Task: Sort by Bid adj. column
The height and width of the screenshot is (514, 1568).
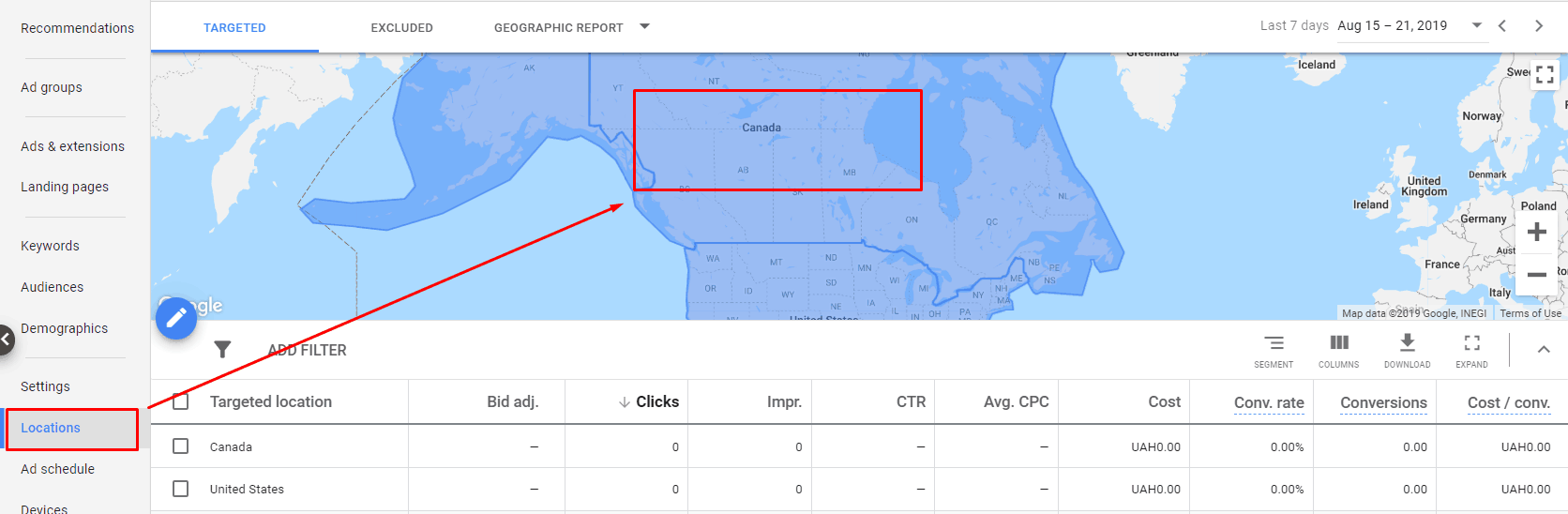Action: pos(512,401)
